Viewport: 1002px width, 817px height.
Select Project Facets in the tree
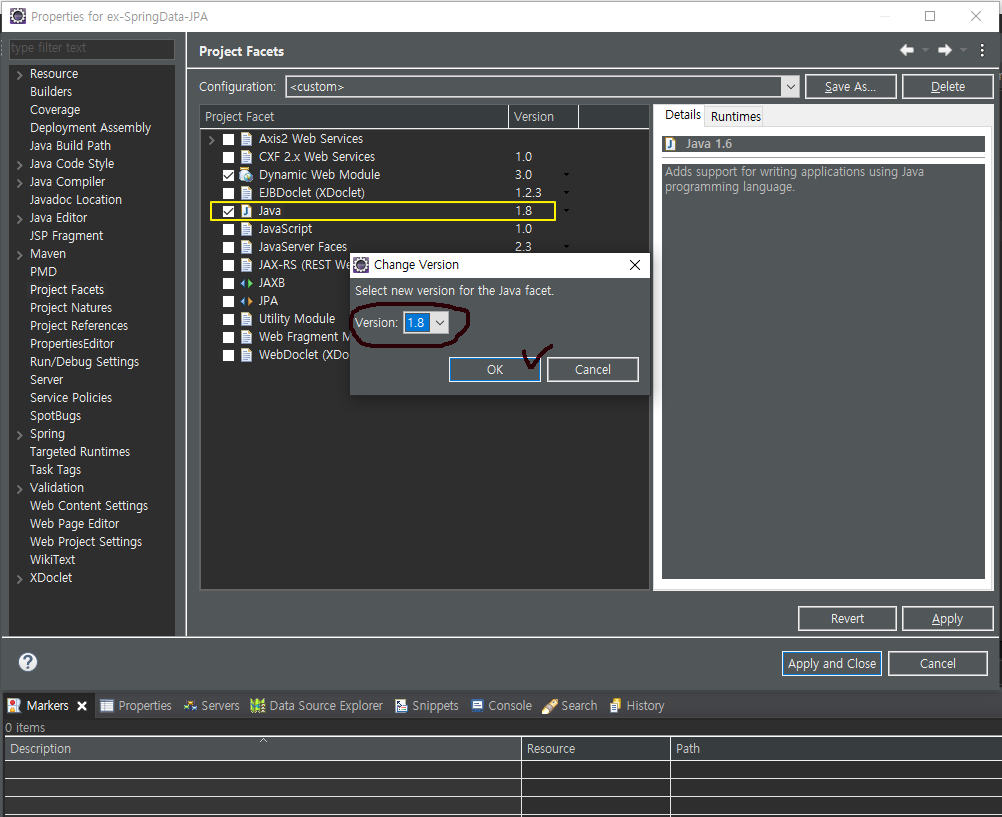tap(66, 290)
